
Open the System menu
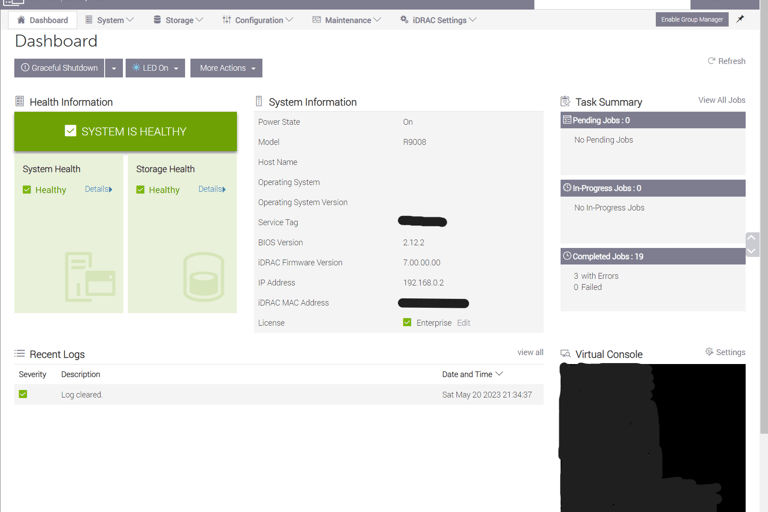pyautogui.click(x=109, y=20)
